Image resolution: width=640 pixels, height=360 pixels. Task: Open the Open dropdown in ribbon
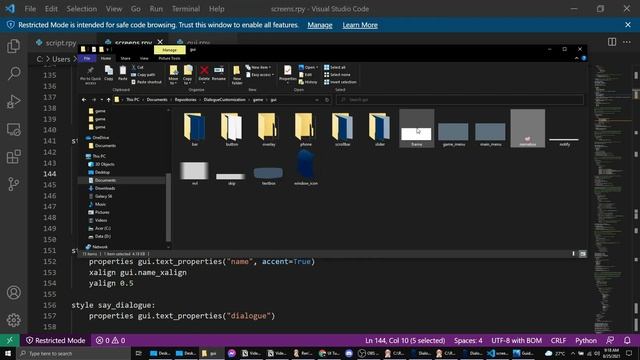point(308,67)
